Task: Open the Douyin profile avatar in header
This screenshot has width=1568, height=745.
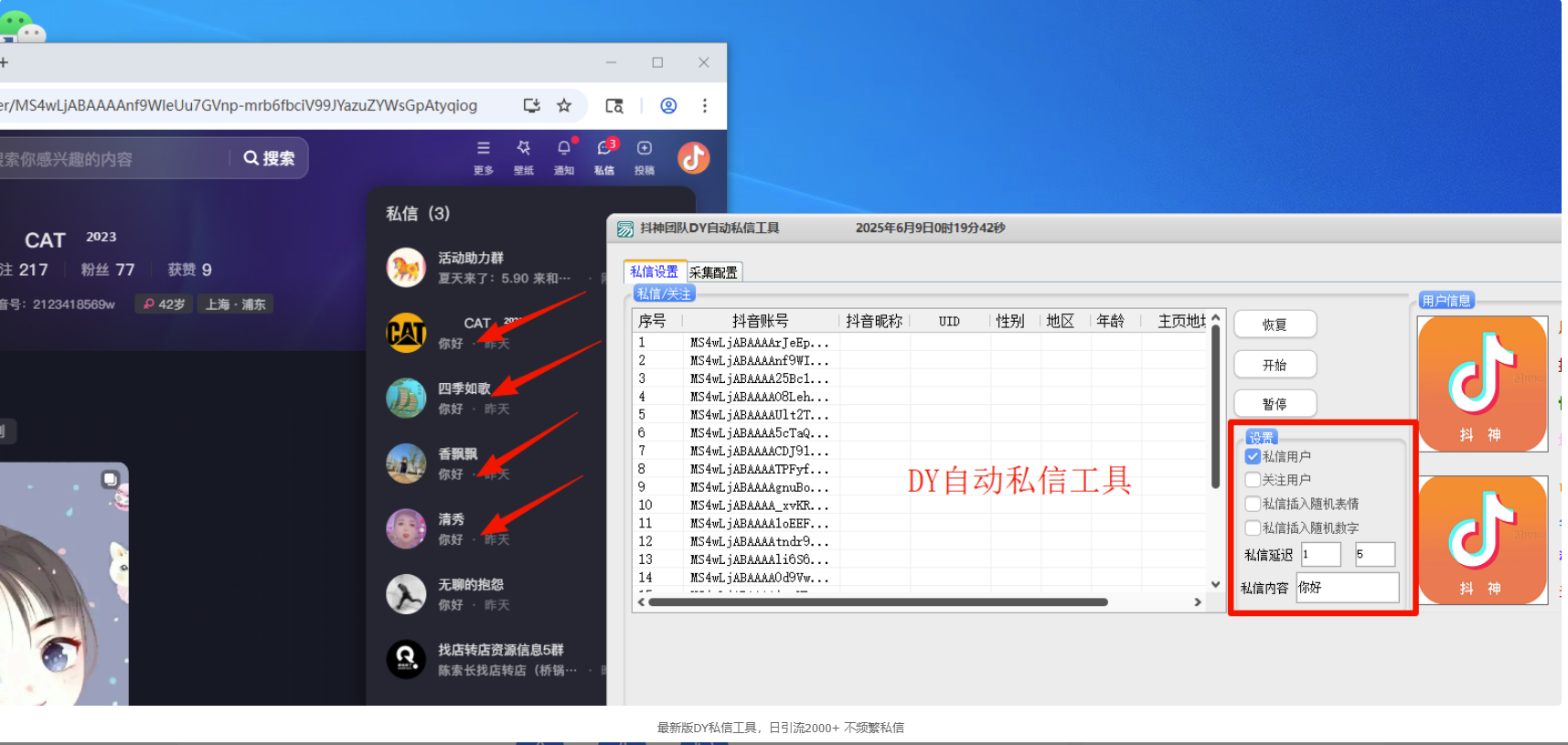Action: pyautogui.click(x=694, y=157)
